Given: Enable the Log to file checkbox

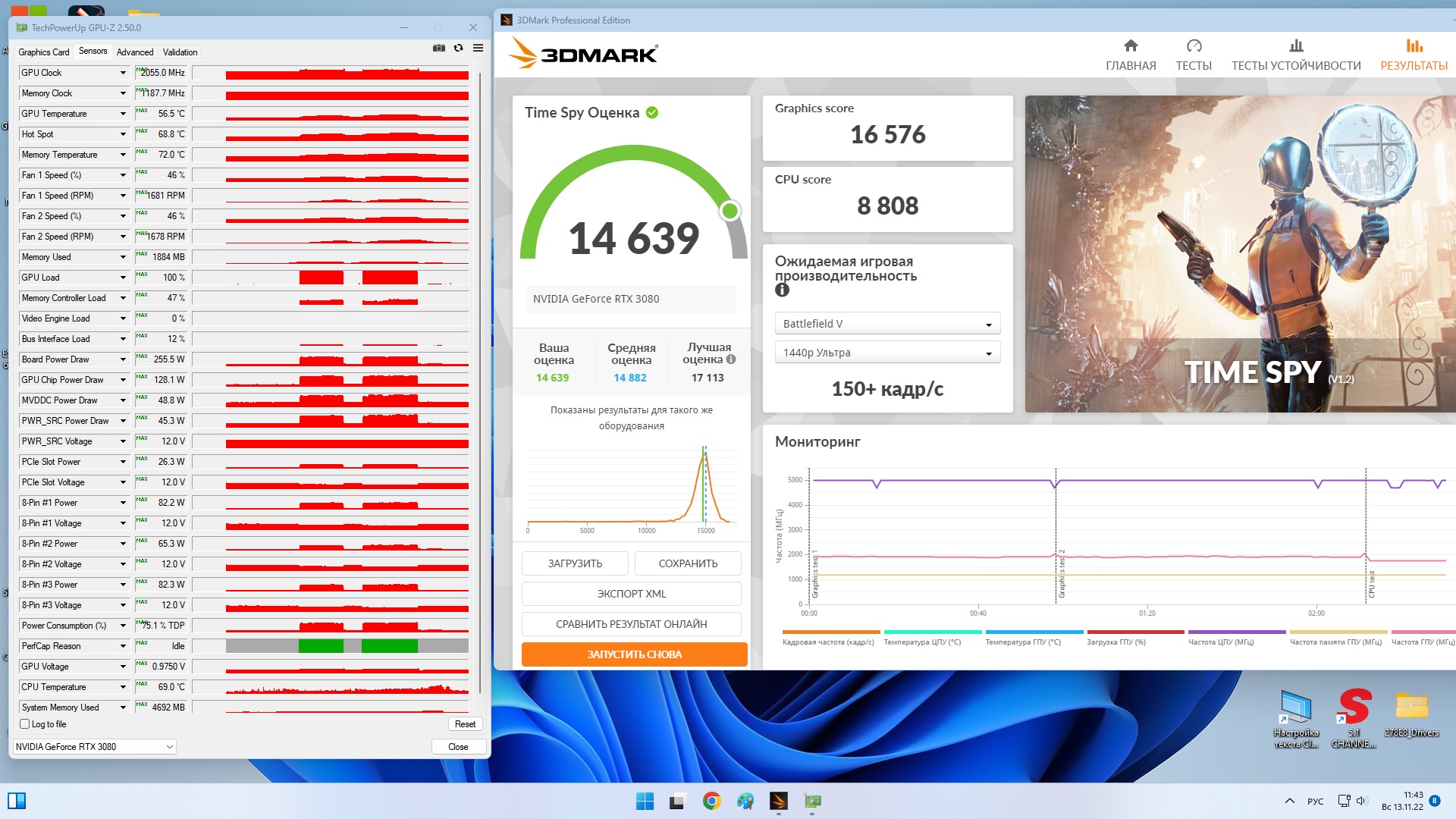Looking at the screenshot, I should click(x=25, y=724).
